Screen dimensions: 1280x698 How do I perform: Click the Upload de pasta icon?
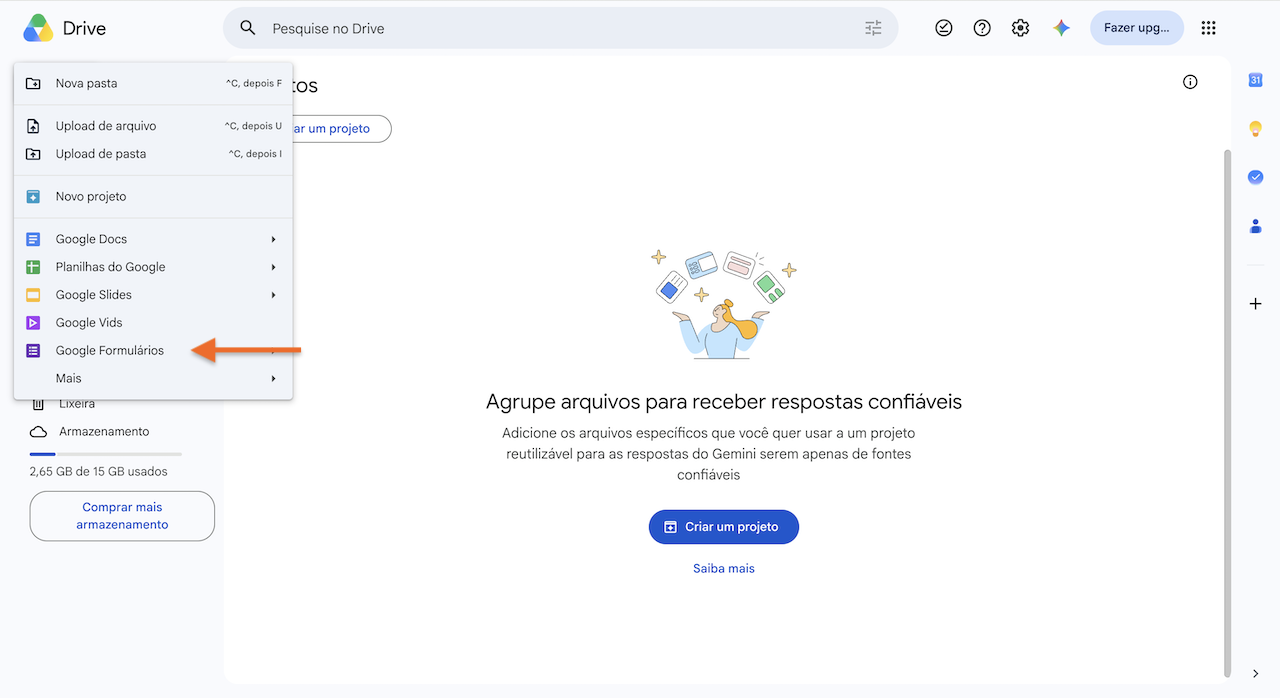(33, 154)
